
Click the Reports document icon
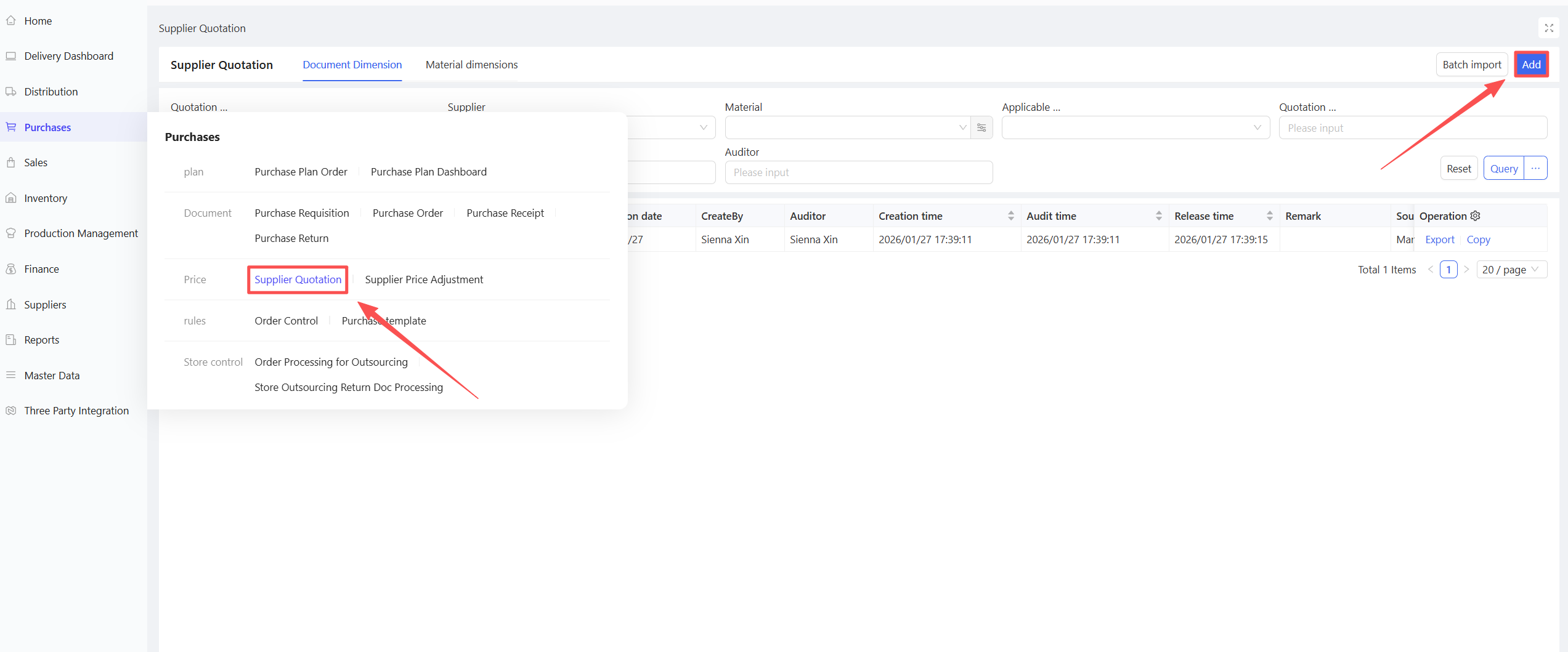click(x=11, y=340)
